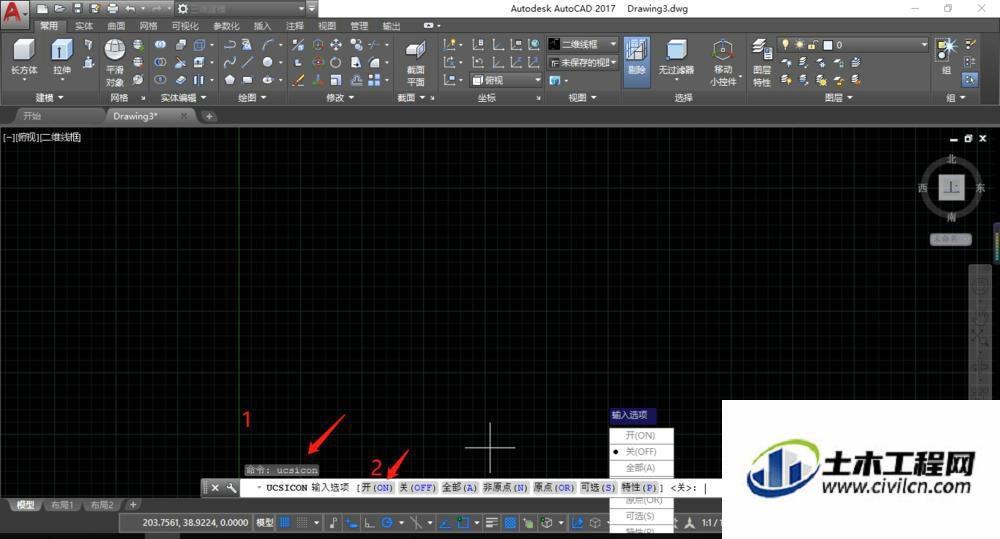Select the 开(ON) radio option in popup list

click(x=641, y=436)
